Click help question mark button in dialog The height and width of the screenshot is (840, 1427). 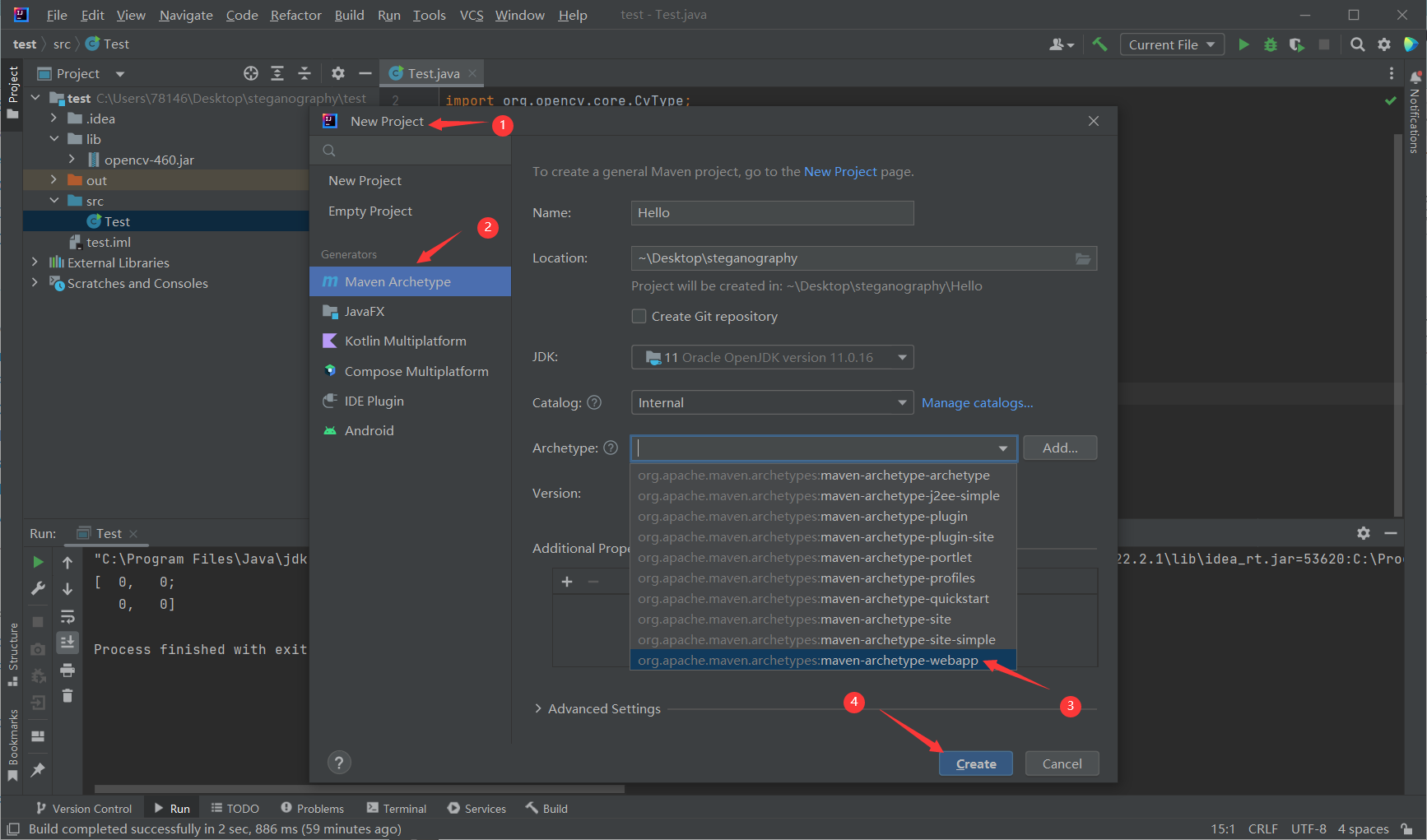(339, 763)
